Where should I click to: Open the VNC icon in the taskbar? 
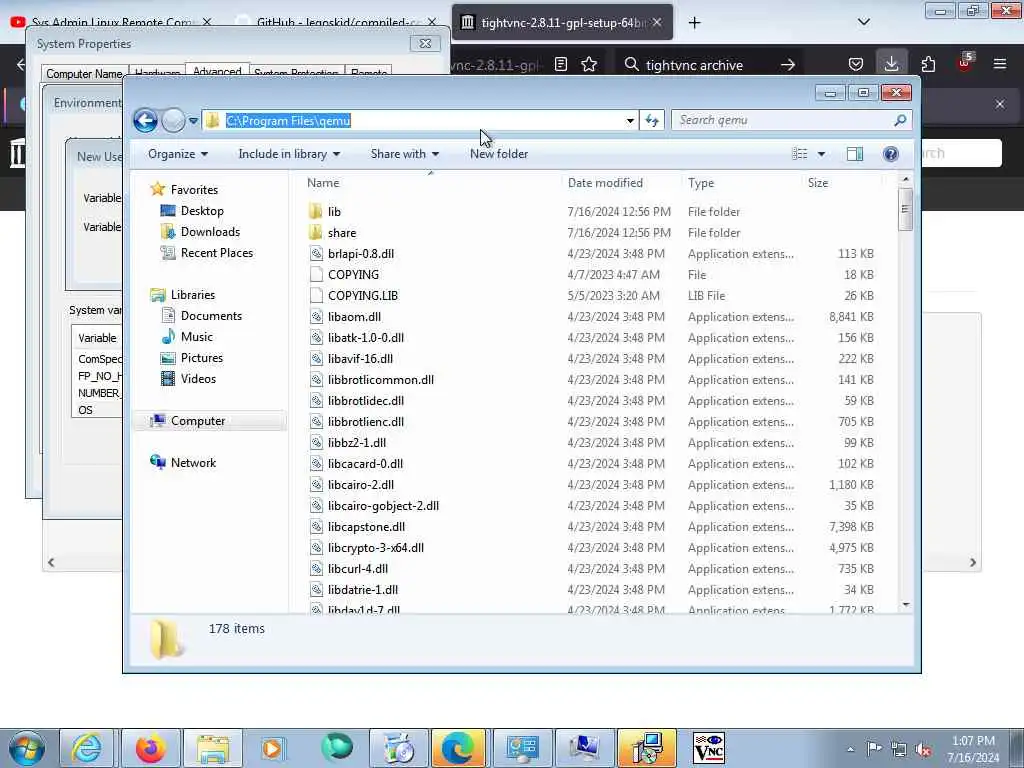pyautogui.click(x=709, y=748)
